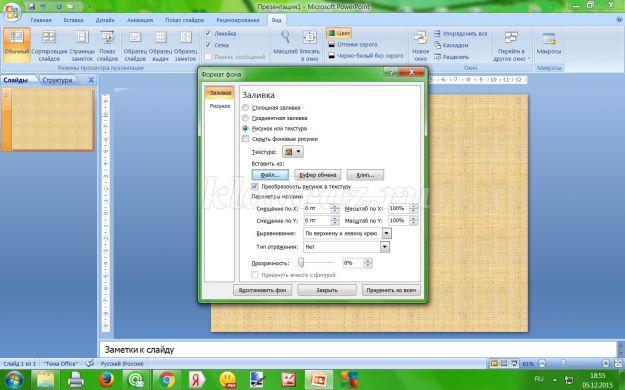Switch to the Insert ribbon tab
Viewport: 625px width, 390px height.
tap(73, 20)
